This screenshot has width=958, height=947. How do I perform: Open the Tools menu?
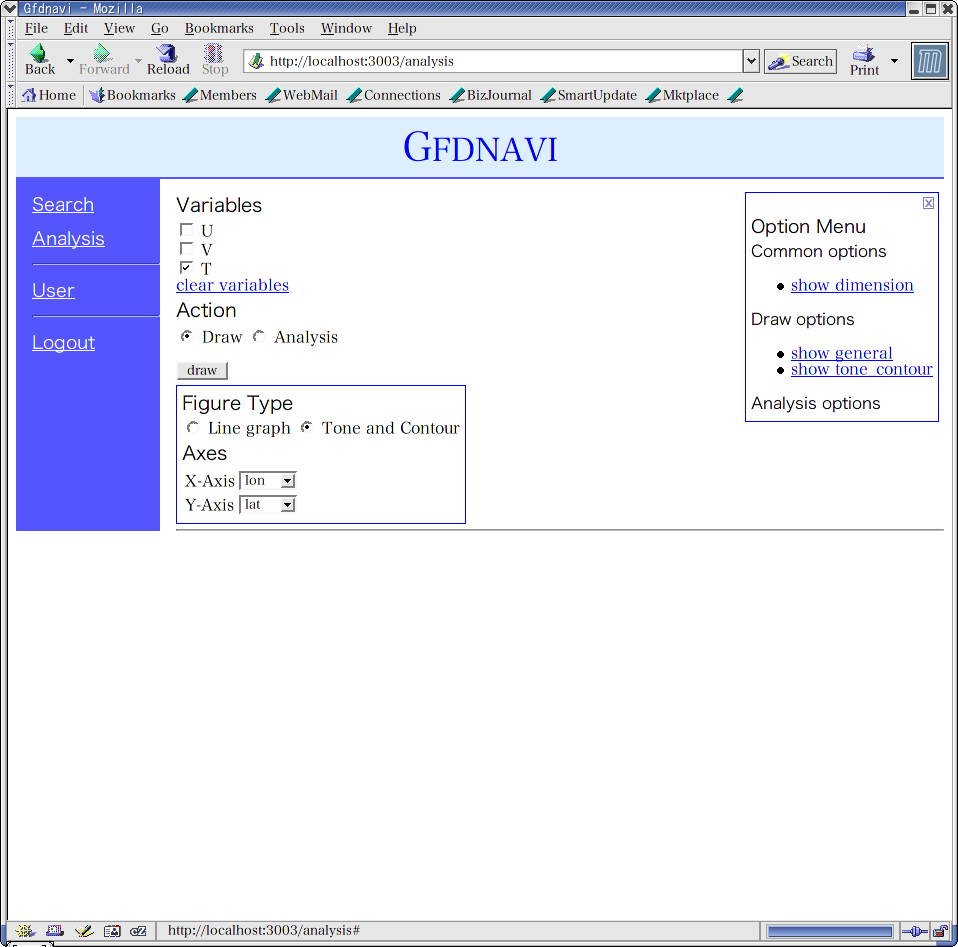point(287,28)
